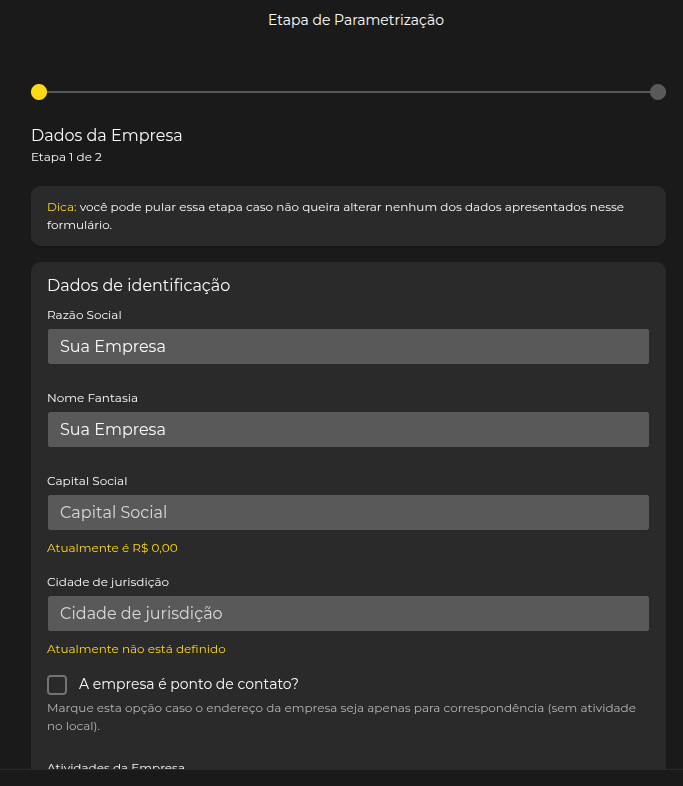Screen dimensions: 683x786
Task: Click the 'Cidade de jurisdição' field label
Action: click(x=108, y=581)
